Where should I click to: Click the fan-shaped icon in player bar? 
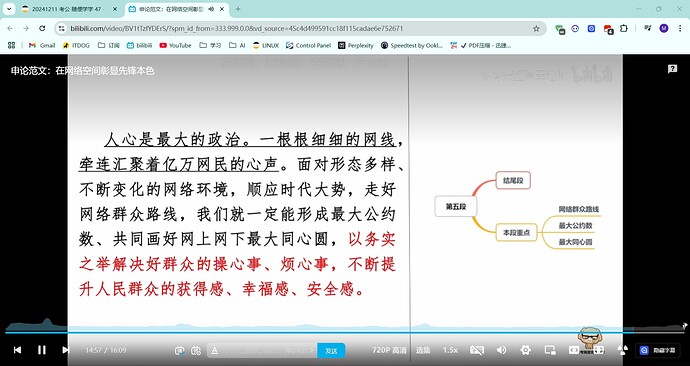point(622,350)
